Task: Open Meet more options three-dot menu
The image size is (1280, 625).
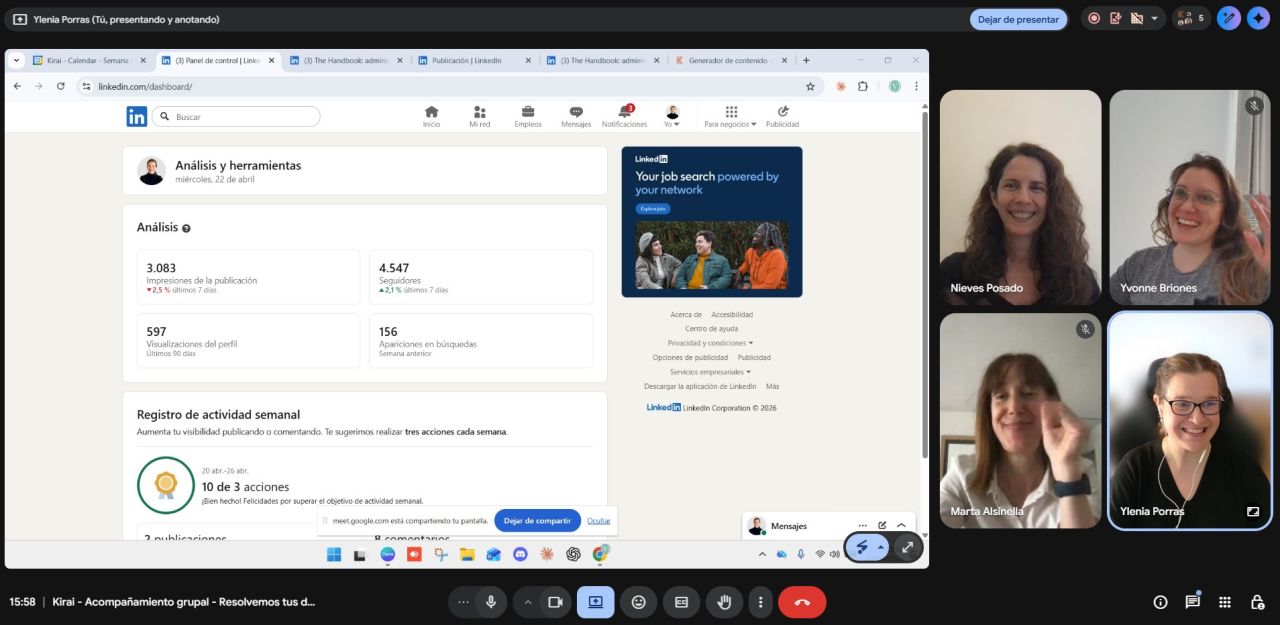Action: click(760, 602)
